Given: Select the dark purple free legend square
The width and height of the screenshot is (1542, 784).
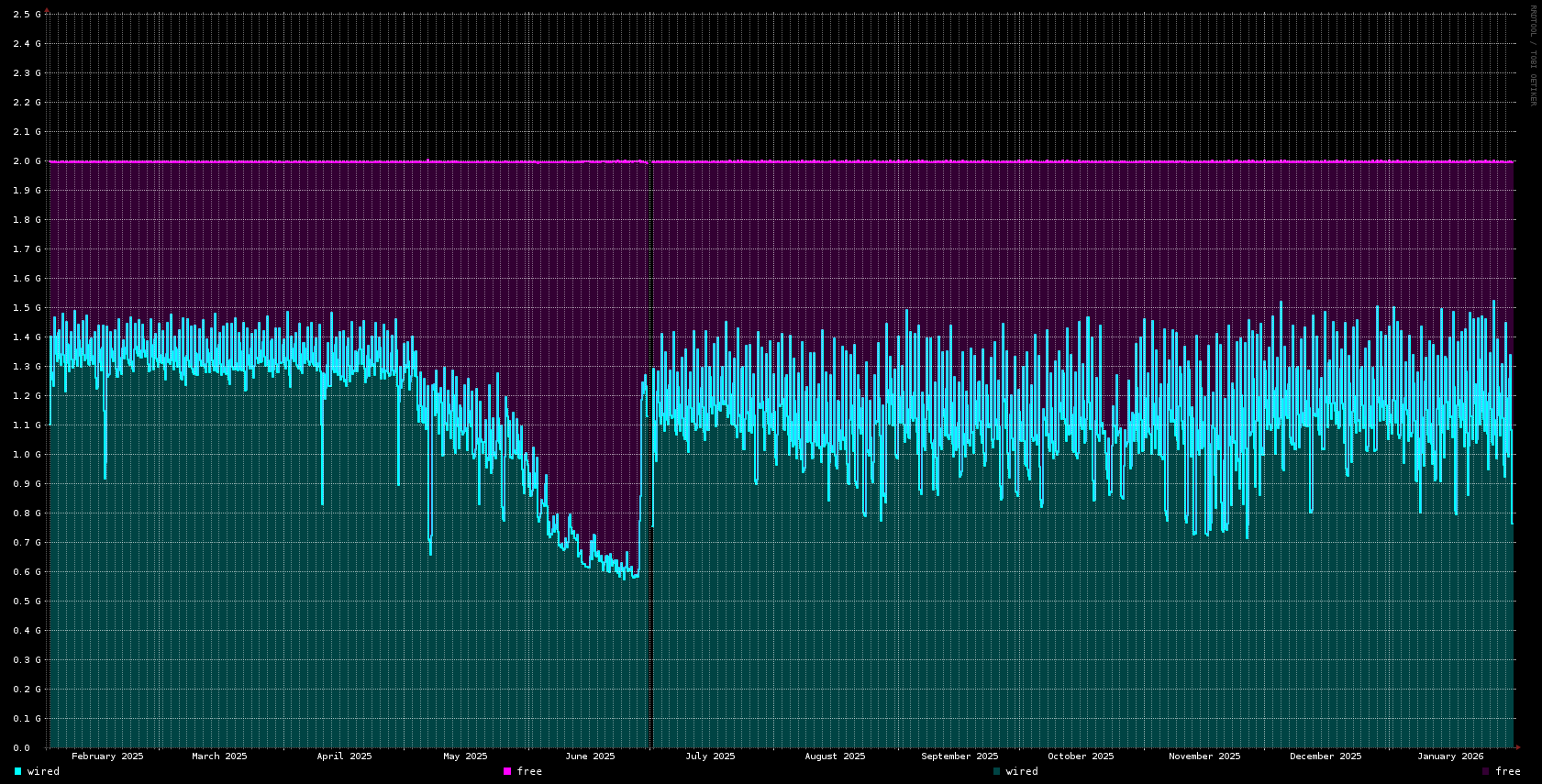Looking at the screenshot, I should 1486,771.
